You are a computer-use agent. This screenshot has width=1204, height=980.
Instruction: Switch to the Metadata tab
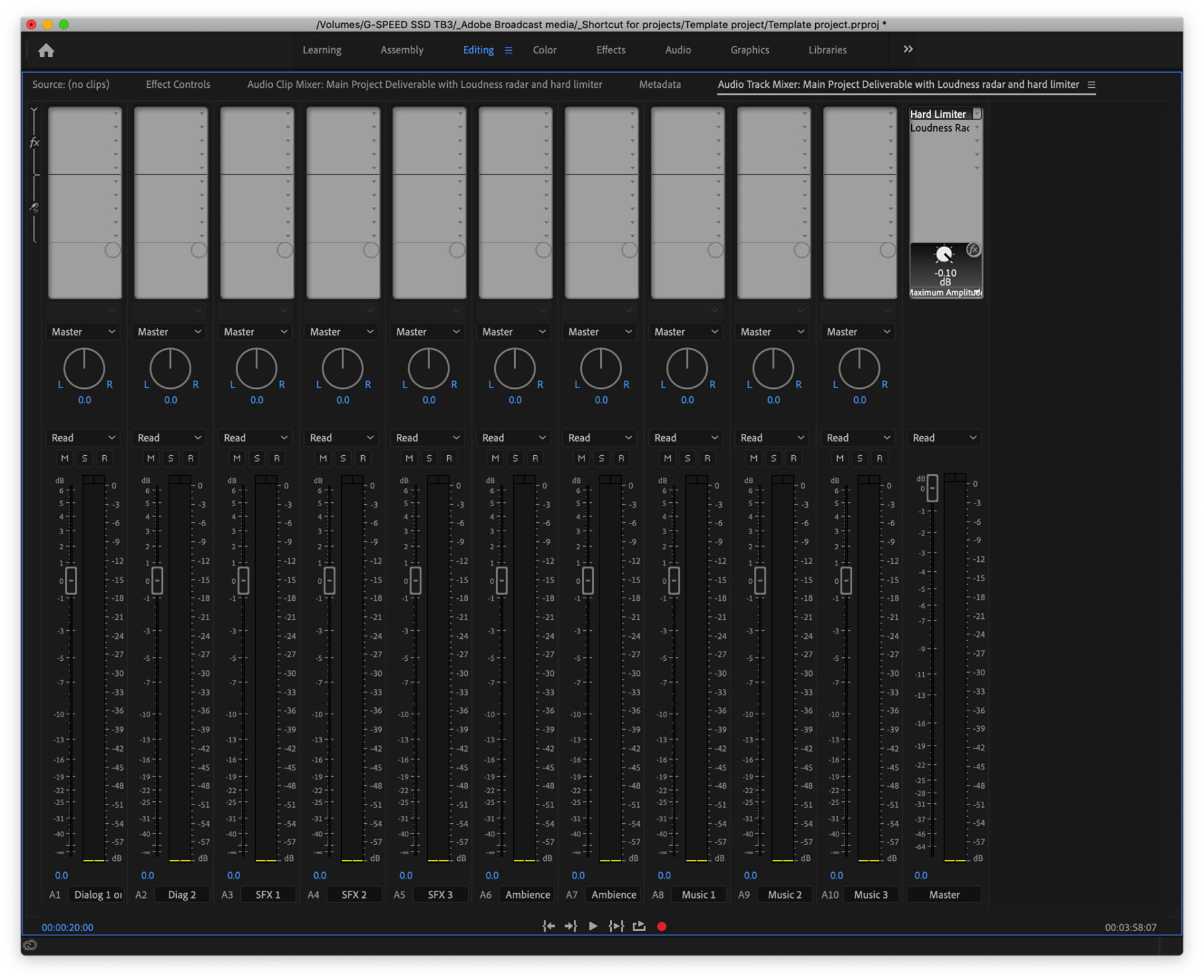tap(660, 84)
